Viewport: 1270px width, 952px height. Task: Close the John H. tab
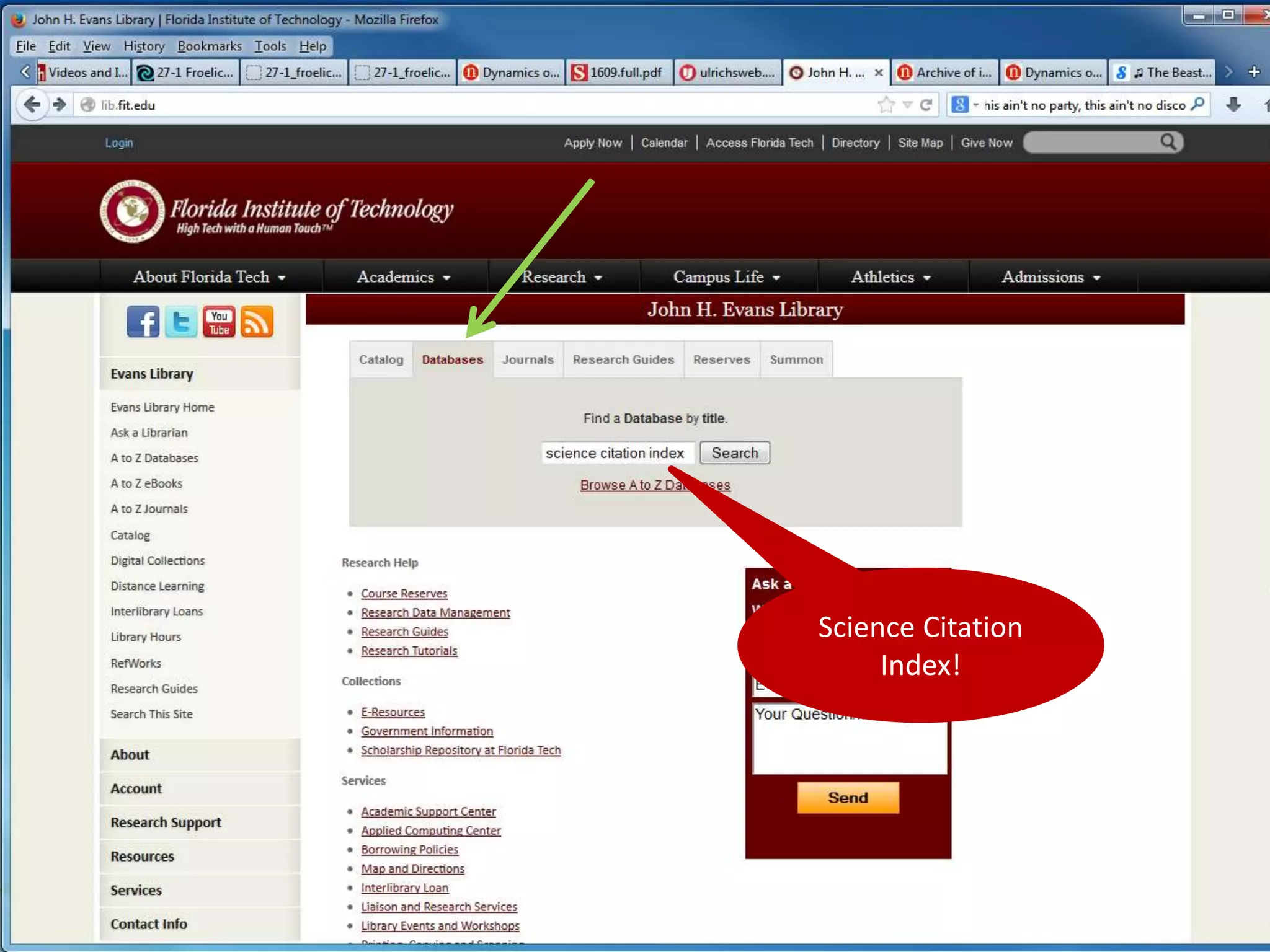879,73
